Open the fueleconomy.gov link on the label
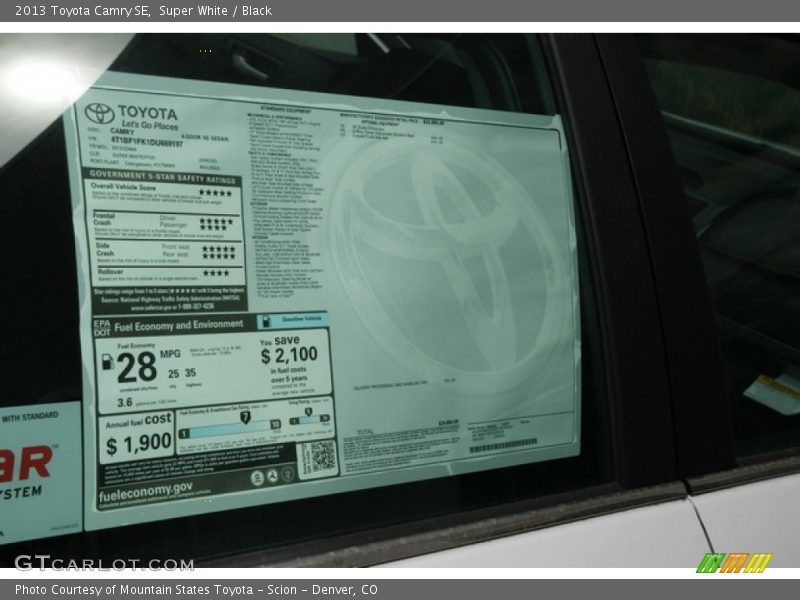 pyautogui.click(x=146, y=492)
